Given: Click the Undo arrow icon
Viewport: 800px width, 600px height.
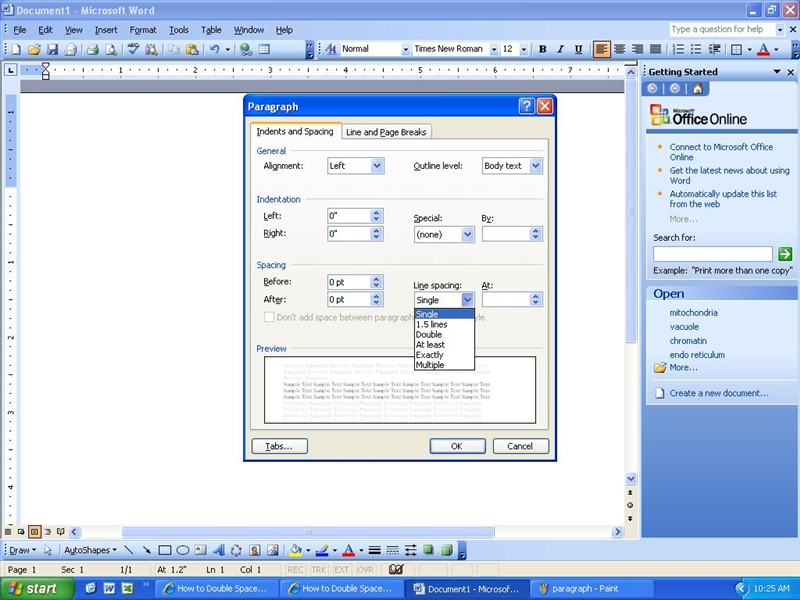Looking at the screenshot, I should click(215, 49).
